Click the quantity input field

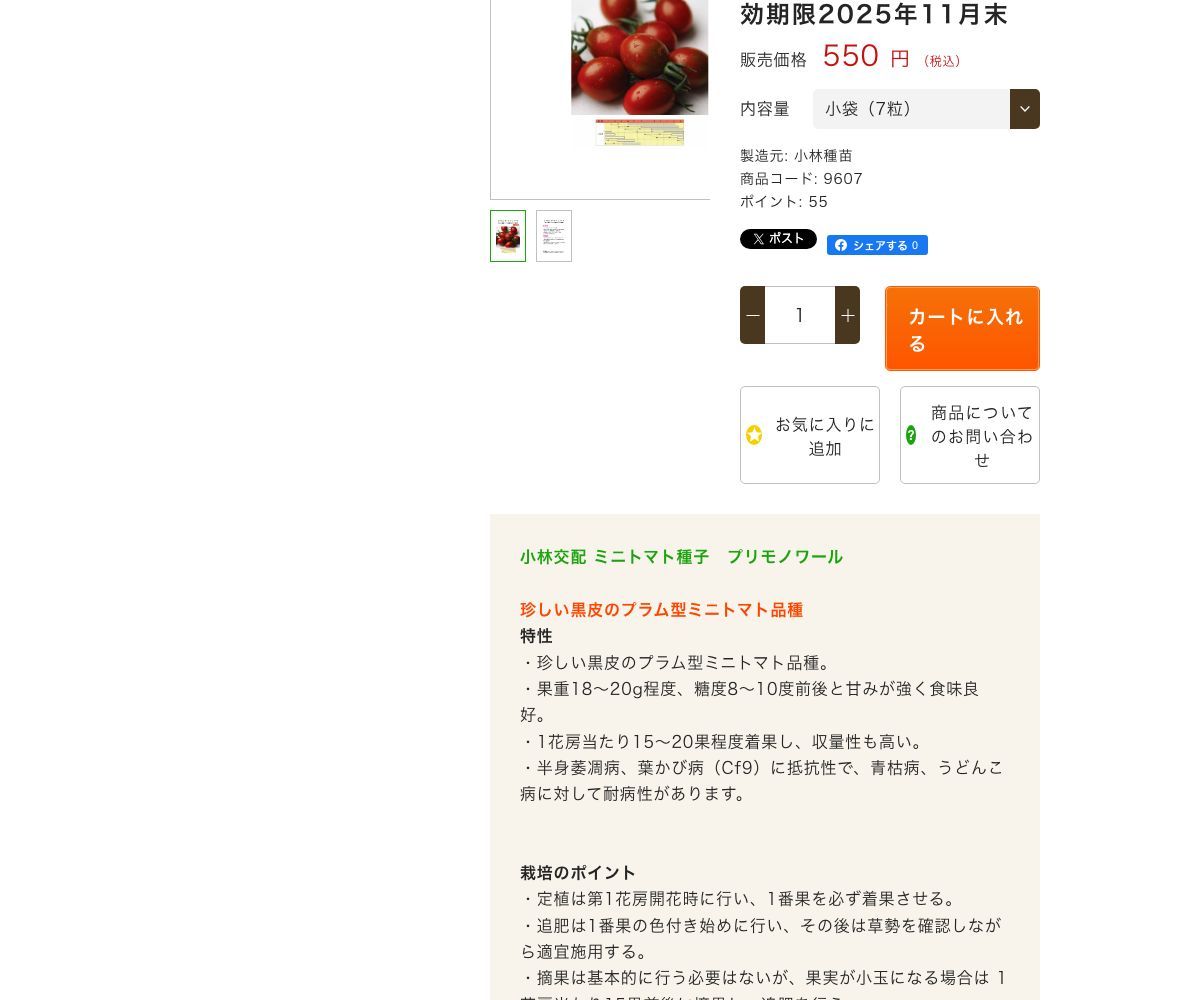coord(800,315)
